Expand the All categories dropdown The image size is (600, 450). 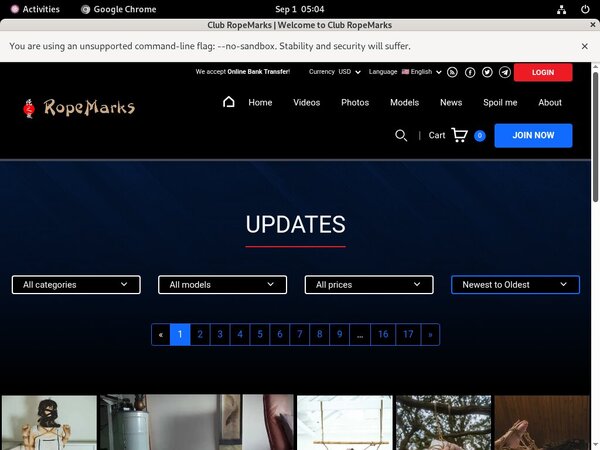[75, 285]
